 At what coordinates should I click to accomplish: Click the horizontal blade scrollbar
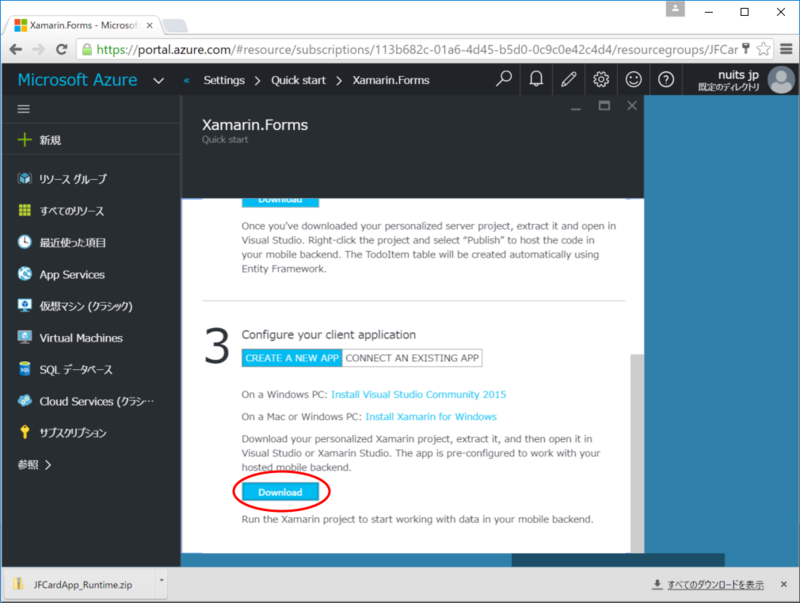tap(617, 560)
